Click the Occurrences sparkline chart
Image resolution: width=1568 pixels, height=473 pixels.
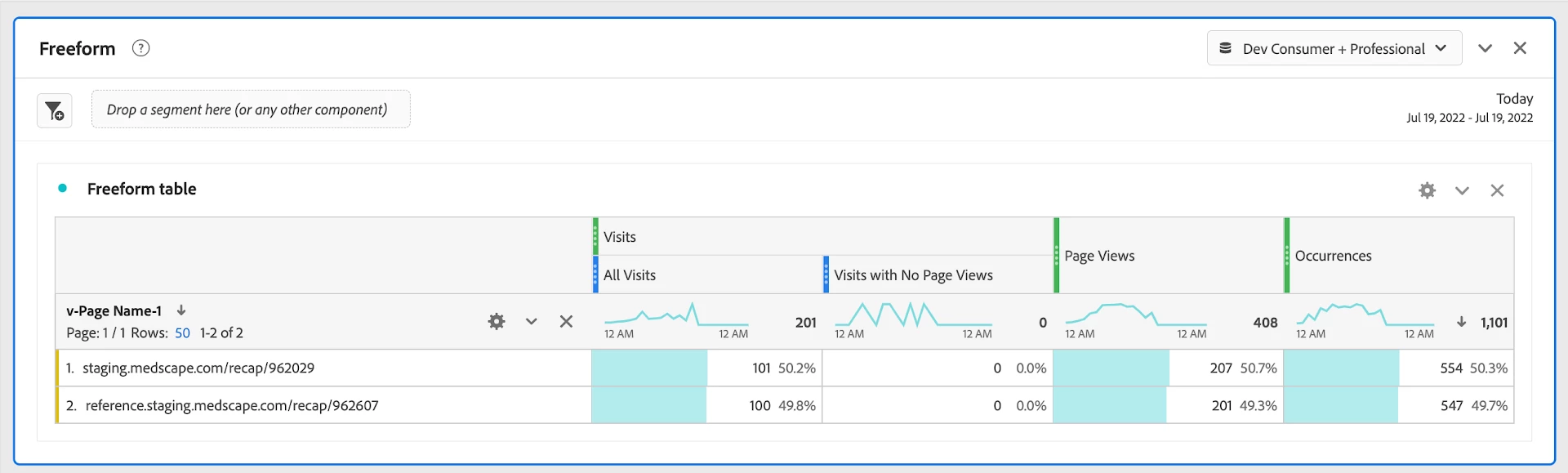click(1365, 315)
